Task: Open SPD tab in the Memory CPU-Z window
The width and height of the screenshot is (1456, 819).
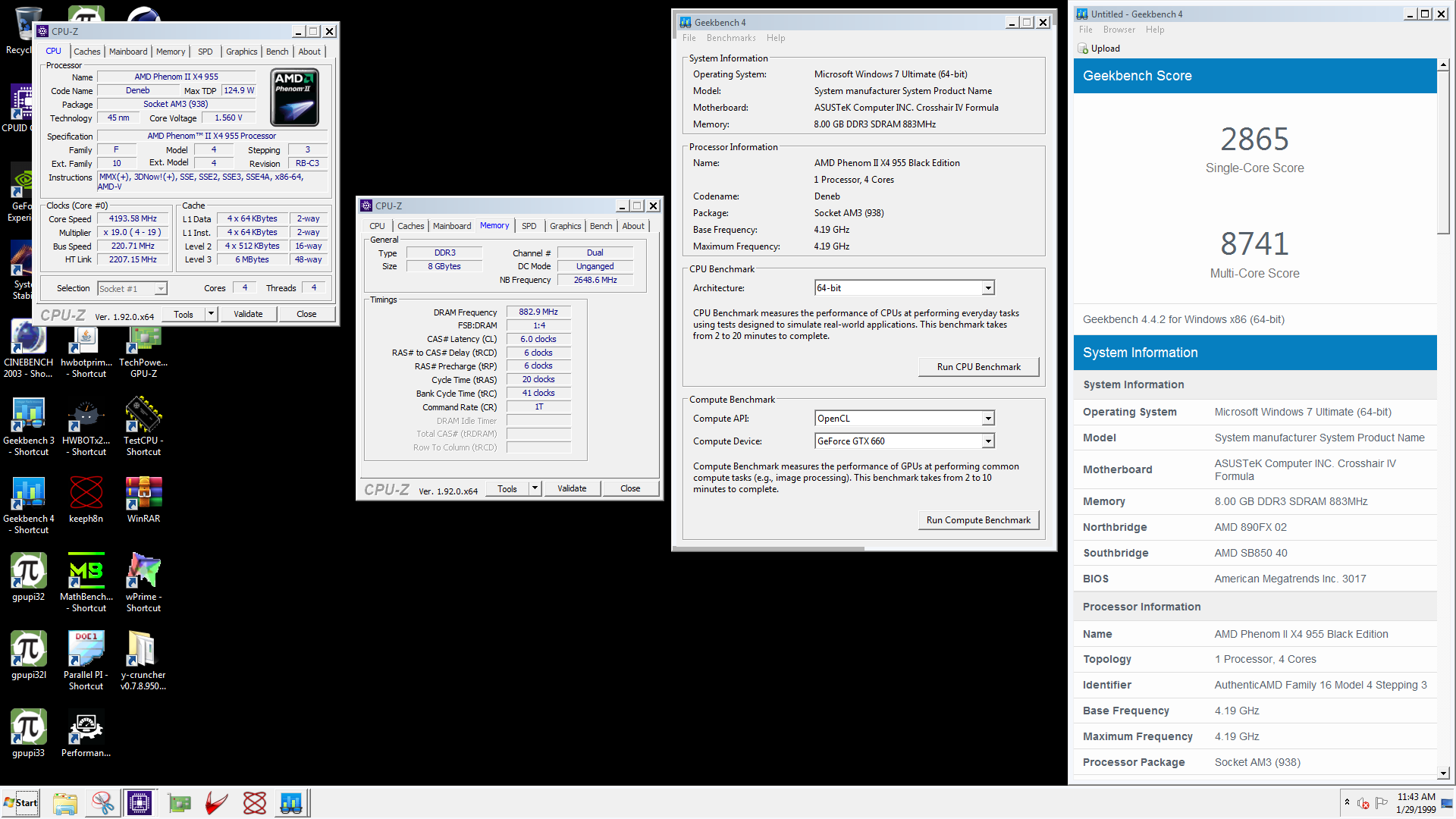Action: 529,226
